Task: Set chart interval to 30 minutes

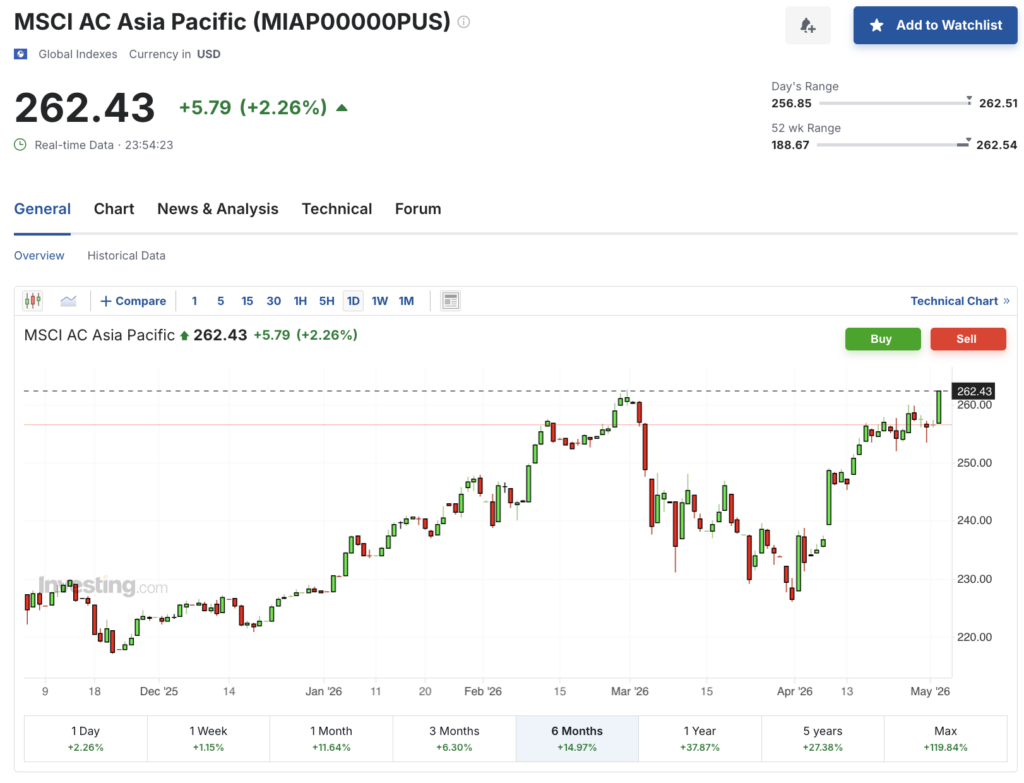Action: (274, 301)
